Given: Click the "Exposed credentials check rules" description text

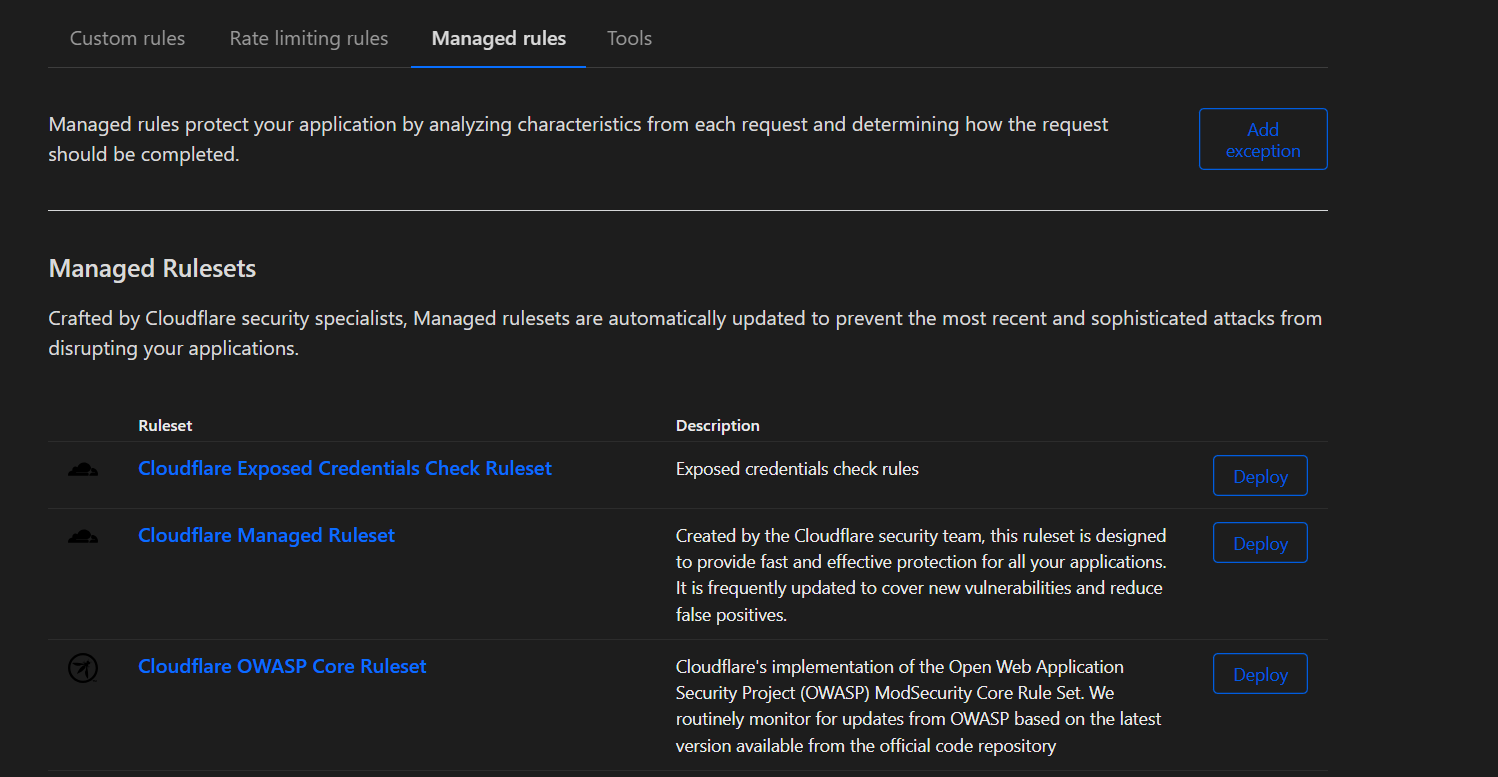Looking at the screenshot, I should [797, 469].
